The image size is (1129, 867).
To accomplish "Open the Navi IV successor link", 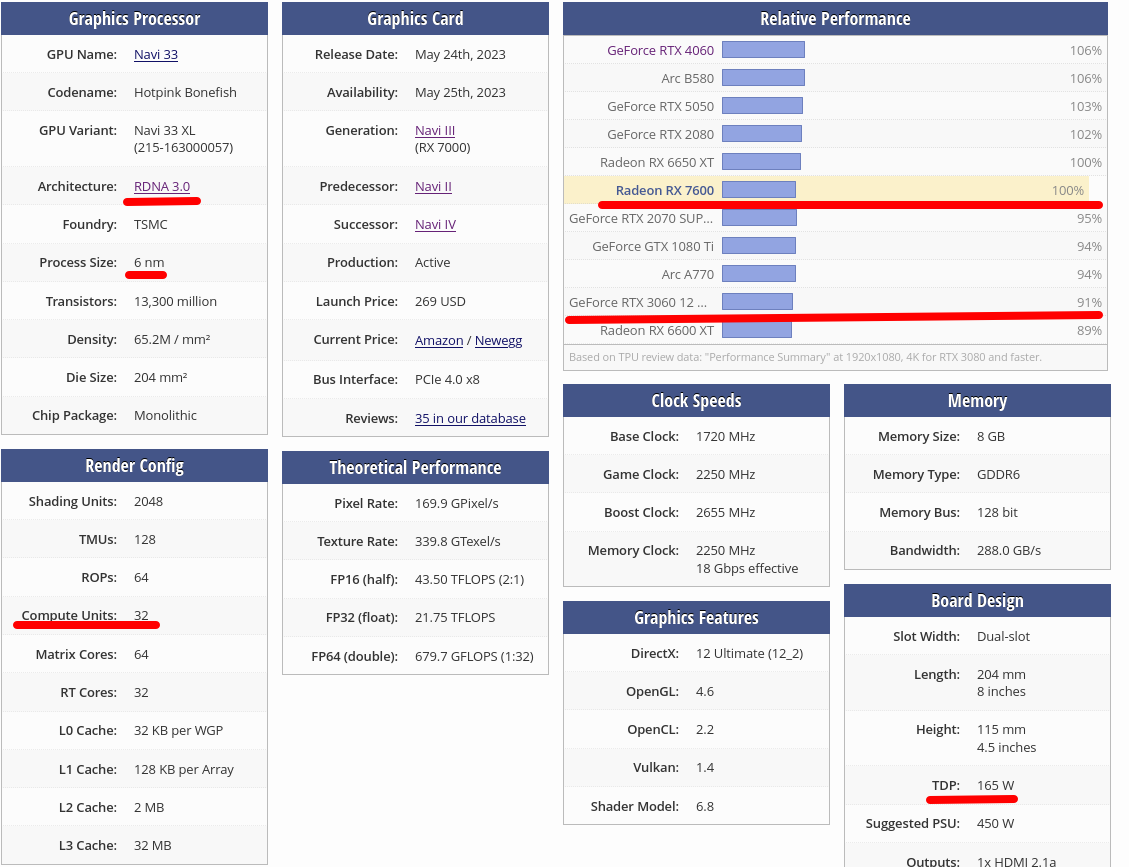I will [x=436, y=225].
